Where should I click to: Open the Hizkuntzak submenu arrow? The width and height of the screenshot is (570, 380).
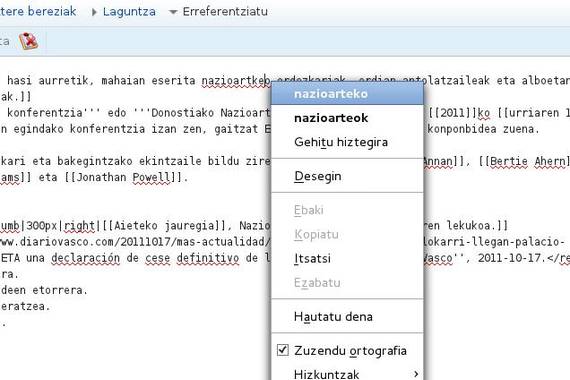[416, 374]
